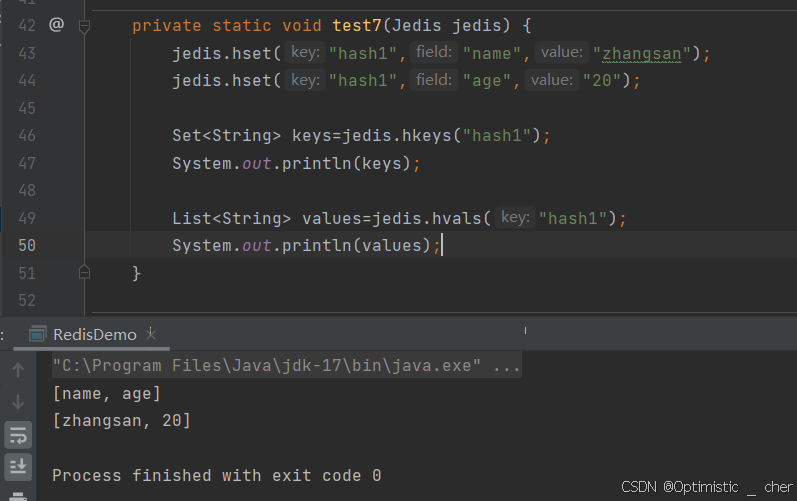797x501 pixels.
Task: Click line number 50 in the gutter
Action: [27, 245]
